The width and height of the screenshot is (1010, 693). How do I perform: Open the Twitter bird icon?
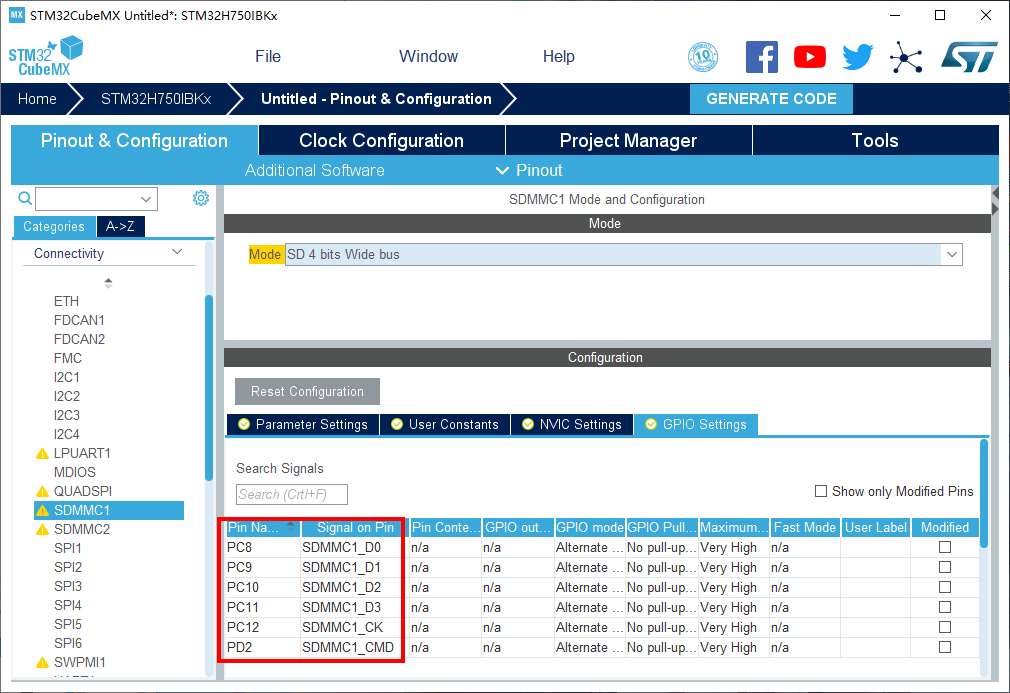point(857,57)
